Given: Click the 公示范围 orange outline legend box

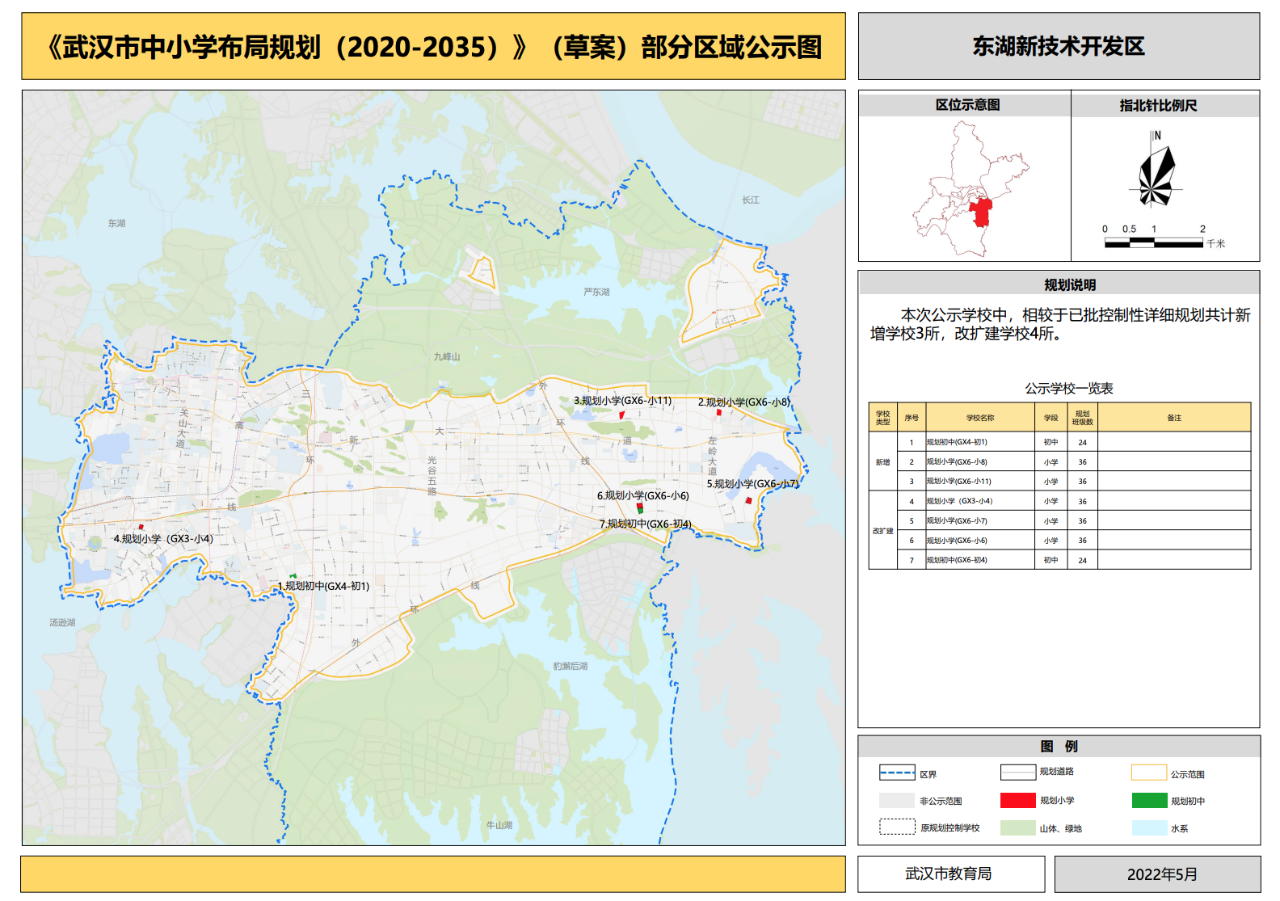Looking at the screenshot, I should [x=1148, y=772].
